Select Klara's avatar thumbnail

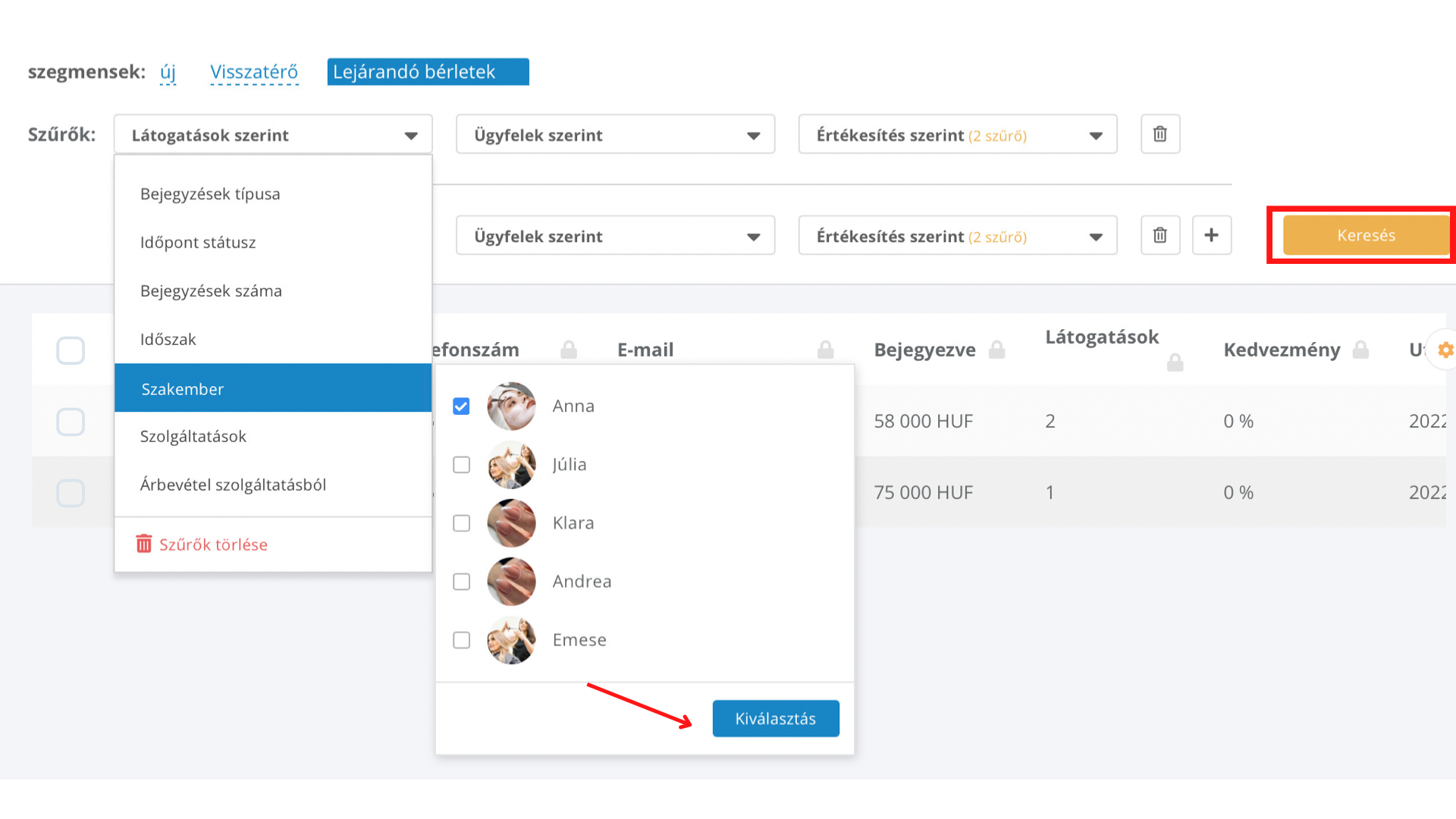[x=511, y=523]
